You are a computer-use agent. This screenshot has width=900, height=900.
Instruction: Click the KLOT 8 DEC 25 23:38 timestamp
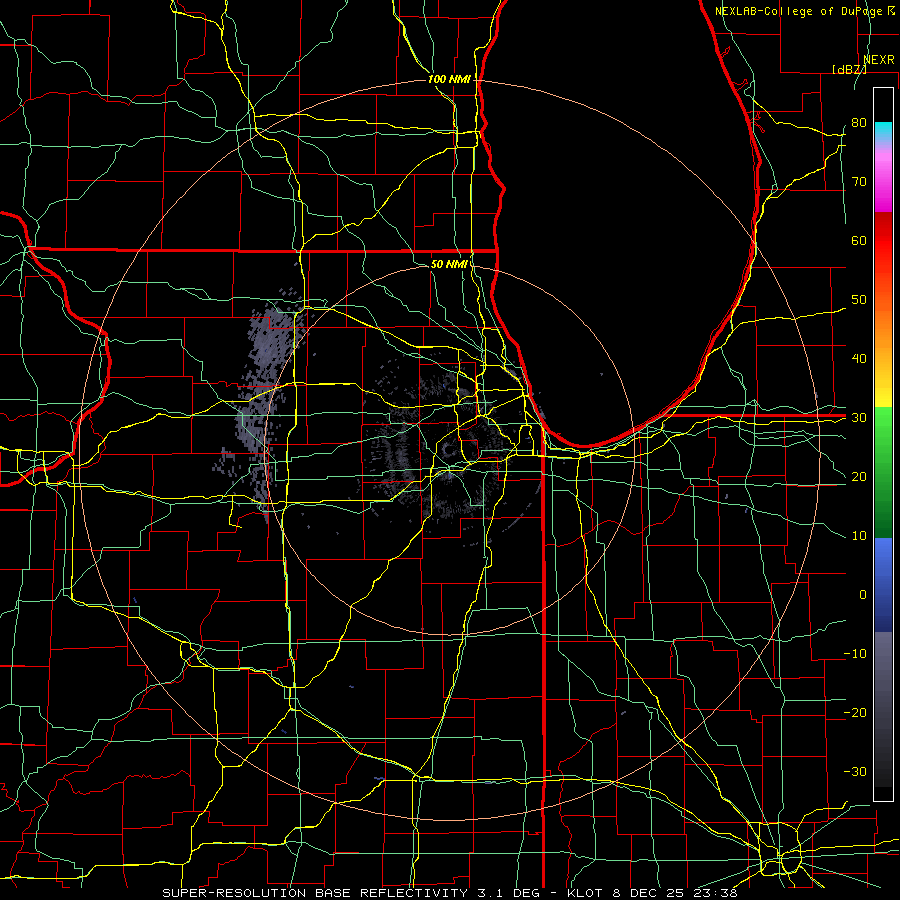(653, 893)
